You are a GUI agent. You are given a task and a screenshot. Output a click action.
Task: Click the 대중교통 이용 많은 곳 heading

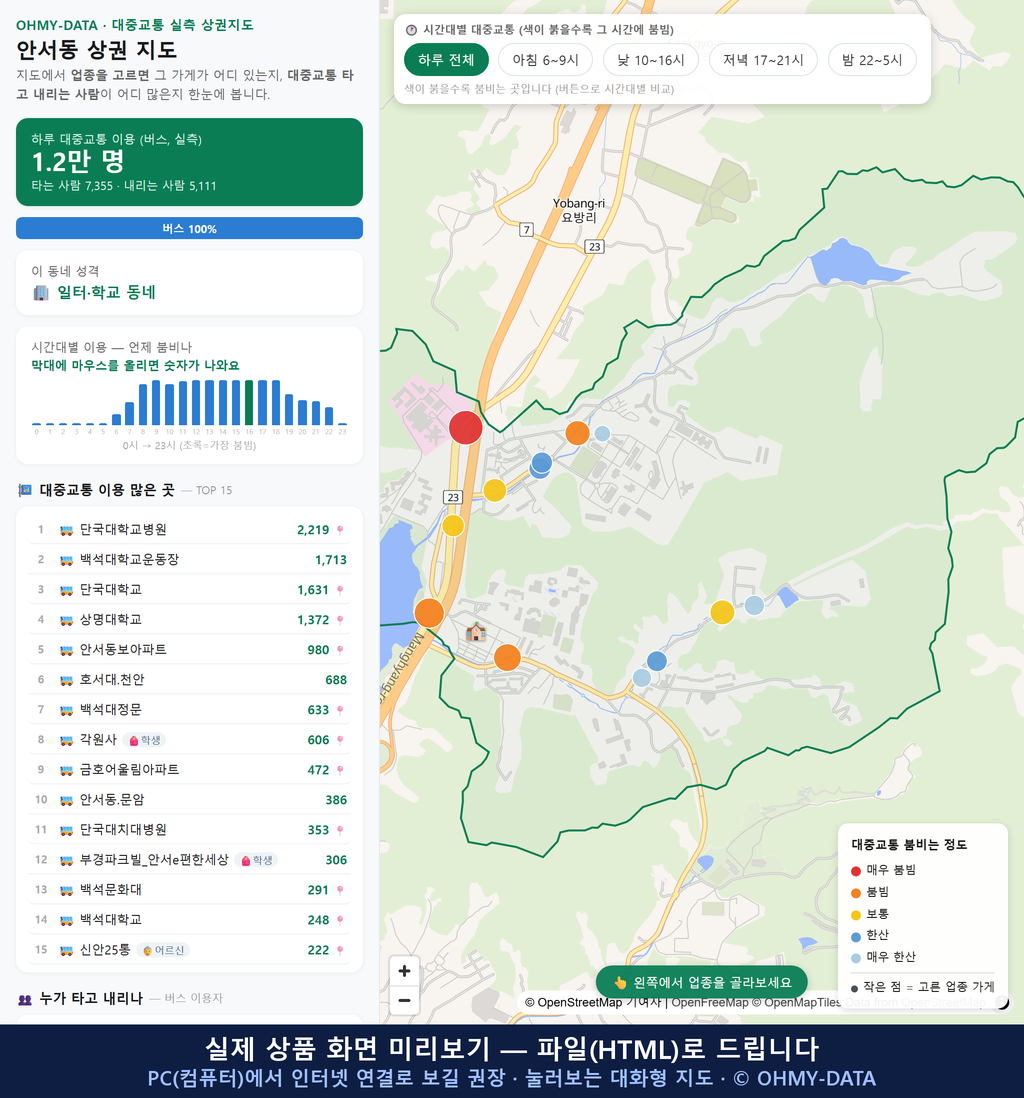click(x=106, y=490)
